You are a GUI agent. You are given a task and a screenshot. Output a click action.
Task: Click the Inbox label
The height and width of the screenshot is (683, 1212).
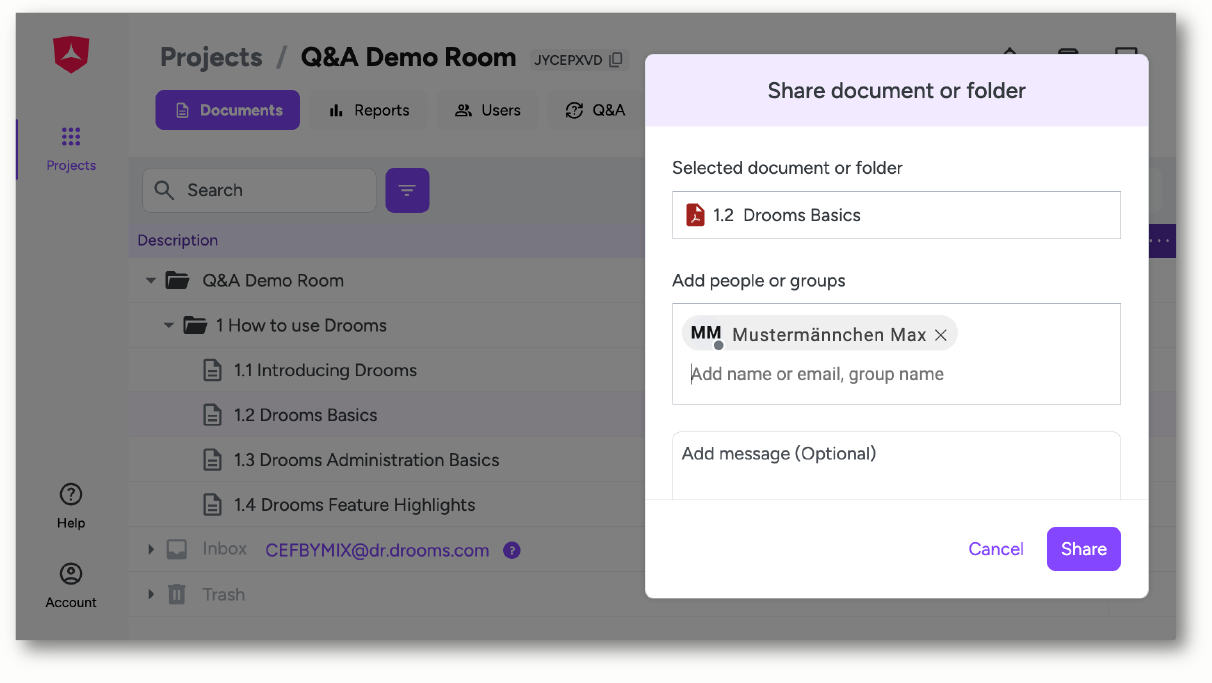[225, 549]
